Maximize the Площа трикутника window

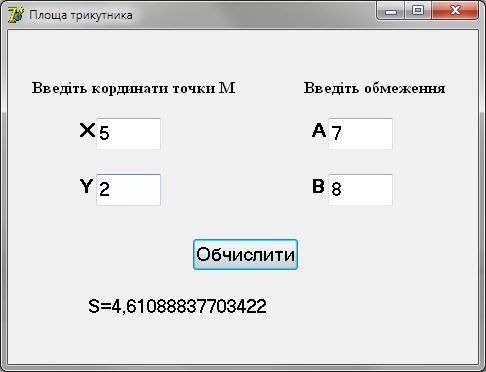coord(418,11)
